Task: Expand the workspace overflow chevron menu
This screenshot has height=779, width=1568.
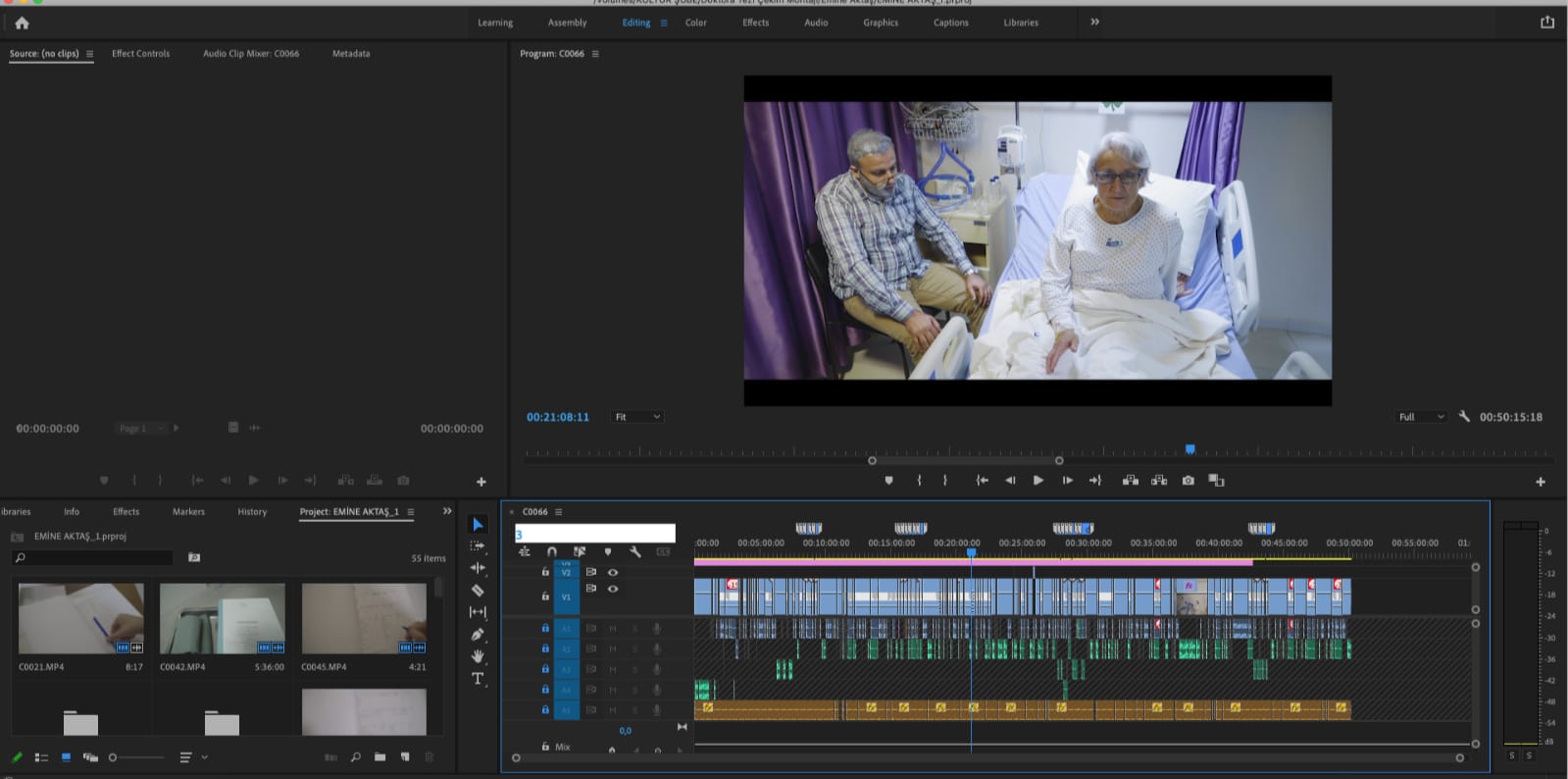Action: pos(1094,23)
